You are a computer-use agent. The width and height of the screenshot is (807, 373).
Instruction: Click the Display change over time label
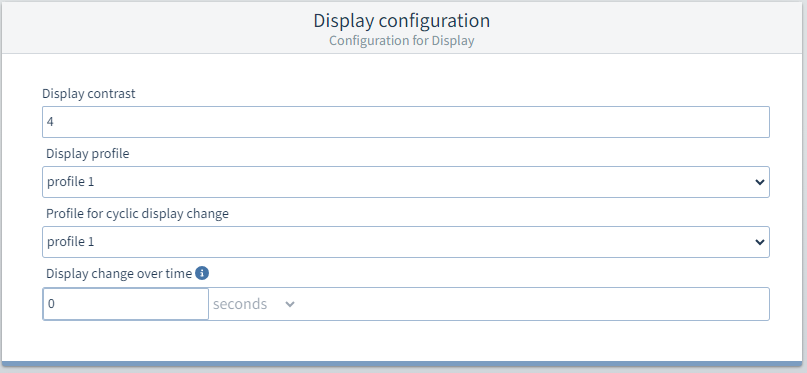(119, 274)
